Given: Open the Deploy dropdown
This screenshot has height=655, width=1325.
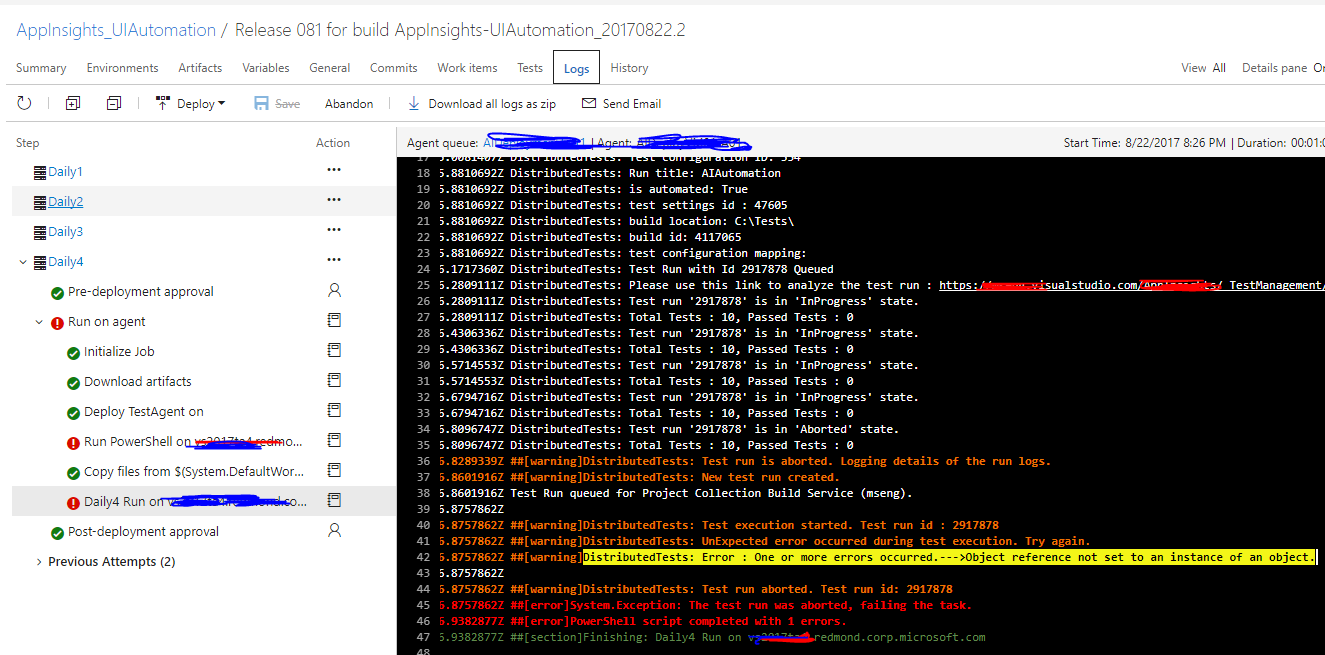Looking at the screenshot, I should pos(191,103).
